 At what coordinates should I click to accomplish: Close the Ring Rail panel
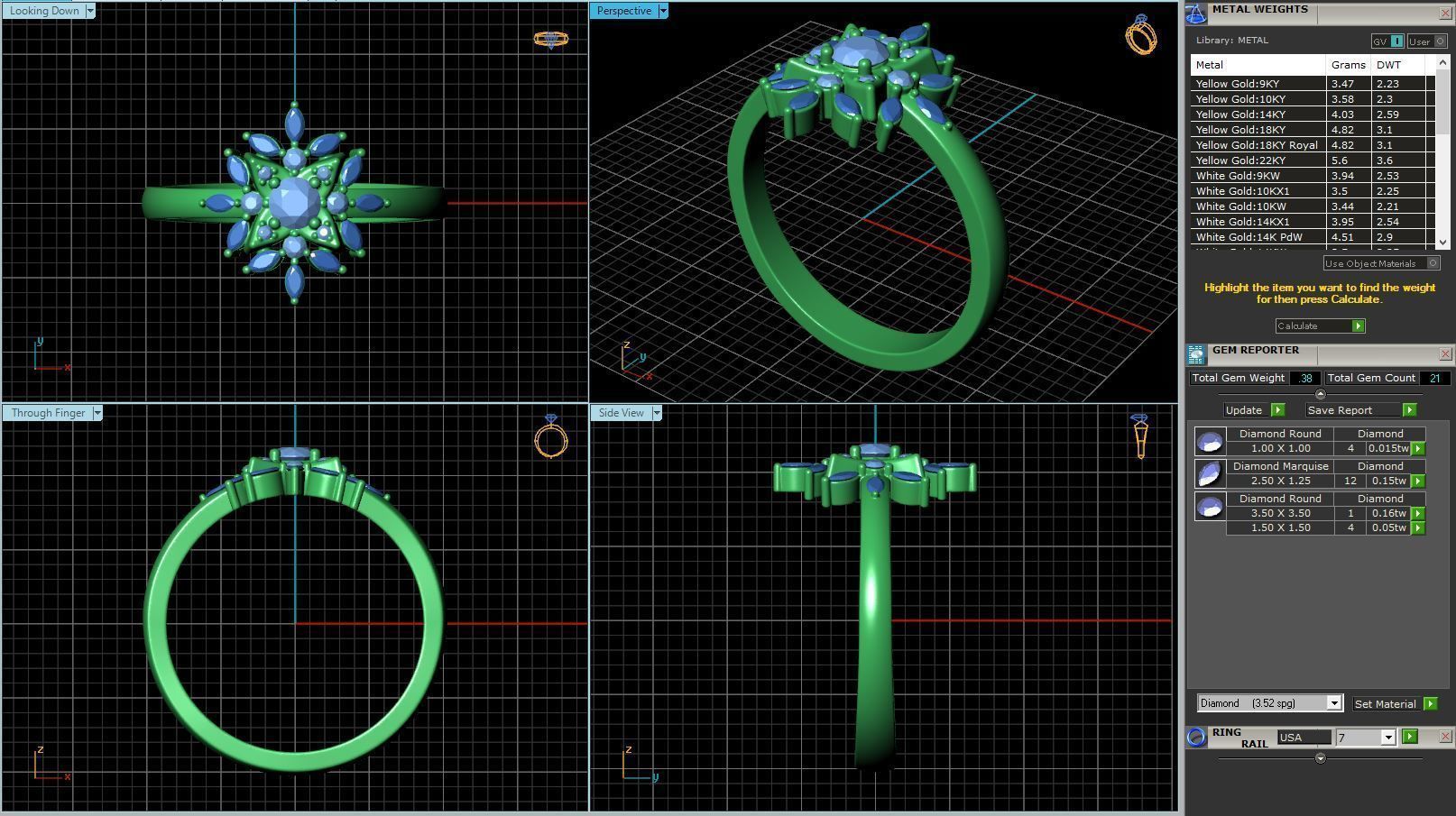pos(1446,737)
